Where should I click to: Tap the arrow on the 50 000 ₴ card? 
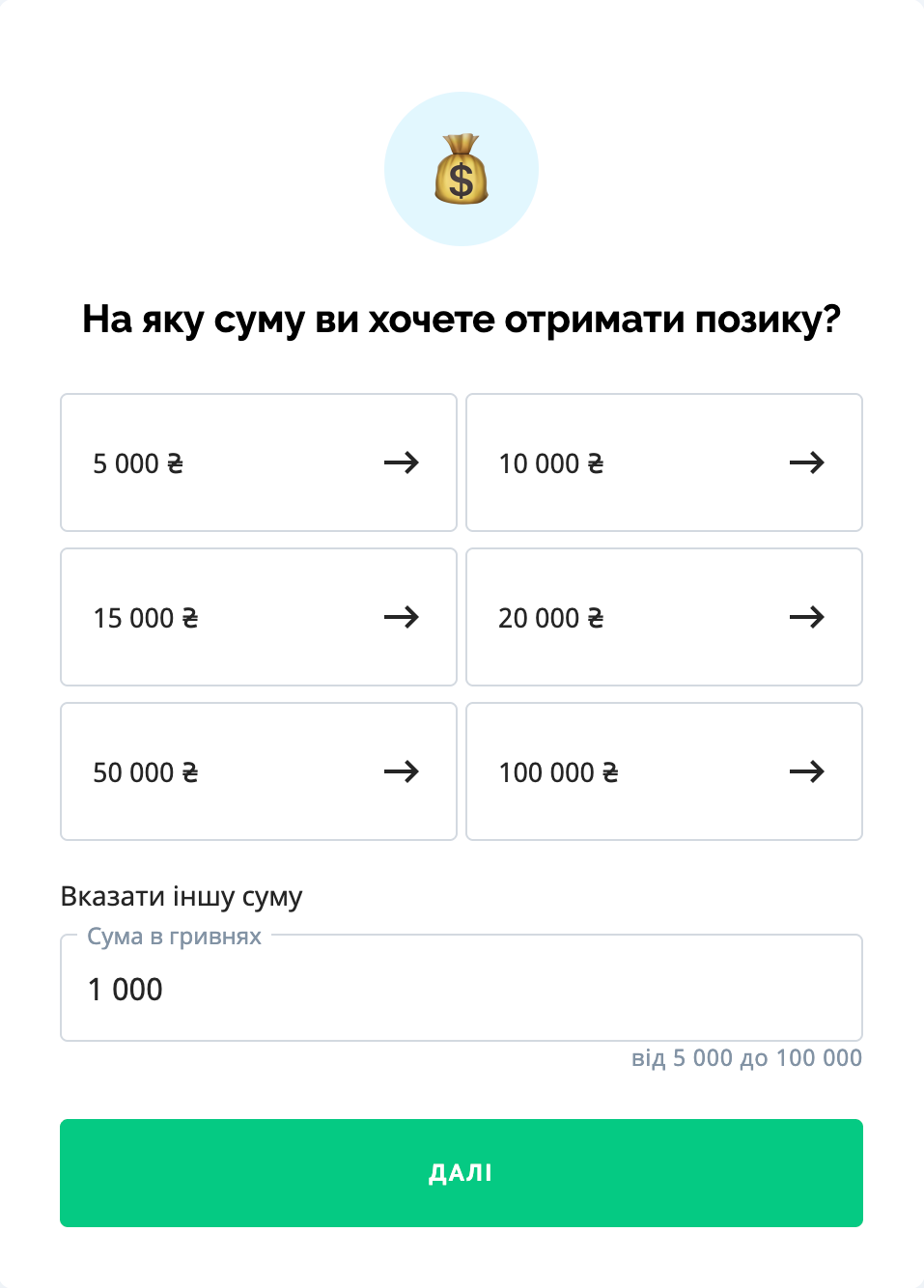pyautogui.click(x=402, y=772)
